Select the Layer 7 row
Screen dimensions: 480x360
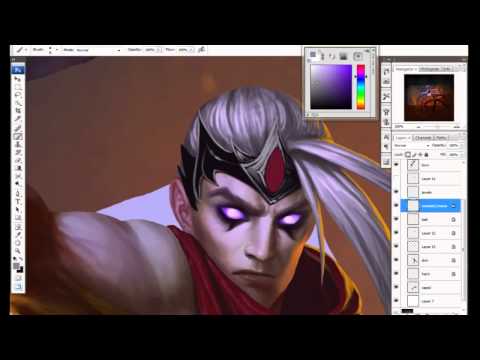click(x=430, y=301)
